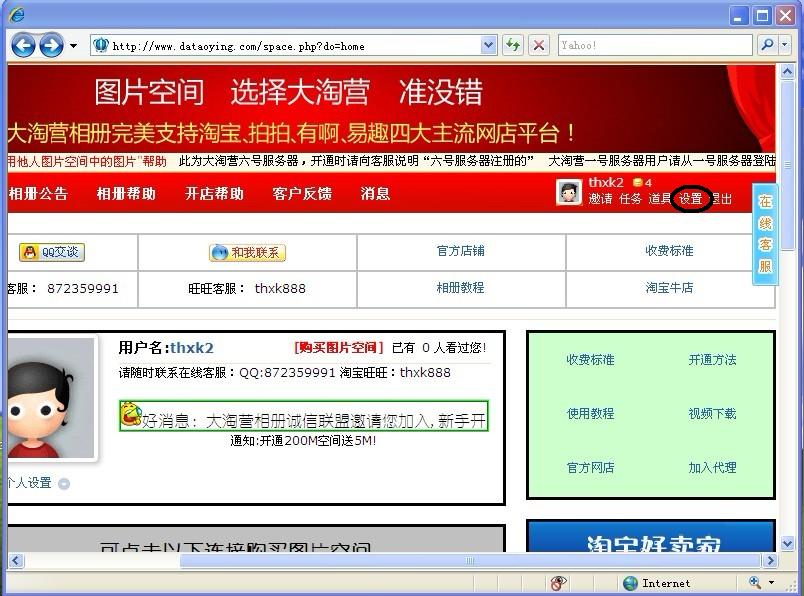The image size is (804, 596).
Task: Open the 邀请 link
Action: [600, 199]
